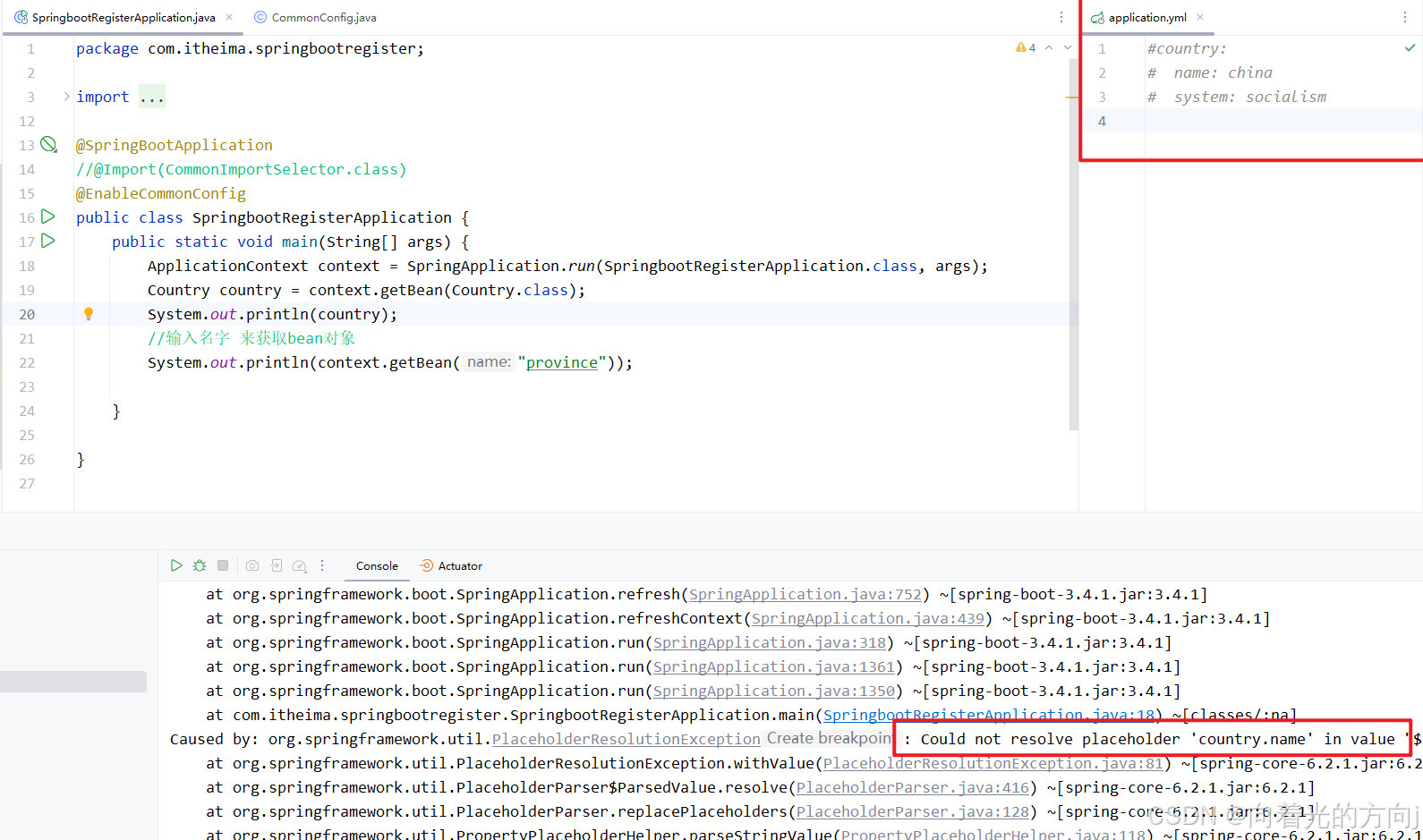The height and width of the screenshot is (840, 1423).
Task: Click System.out.println(country) statement
Action: (272, 314)
